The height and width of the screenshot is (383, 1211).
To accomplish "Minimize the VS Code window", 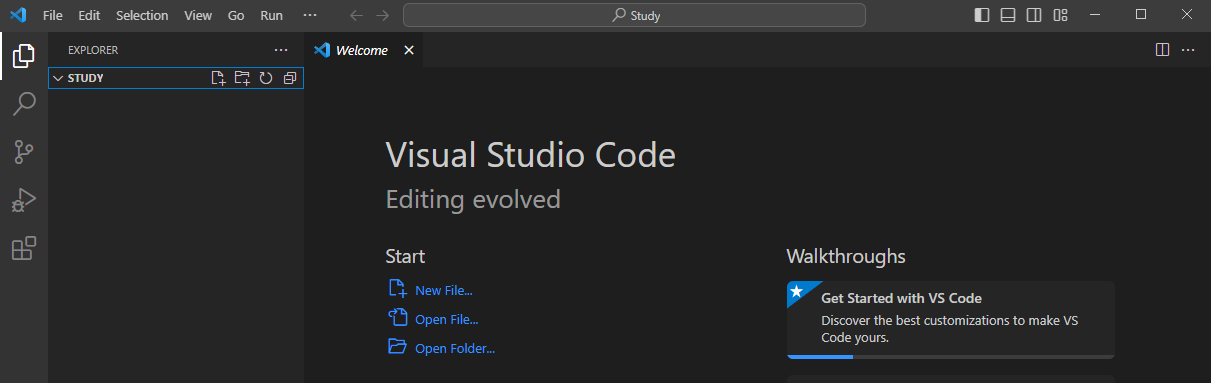I will 1095,15.
